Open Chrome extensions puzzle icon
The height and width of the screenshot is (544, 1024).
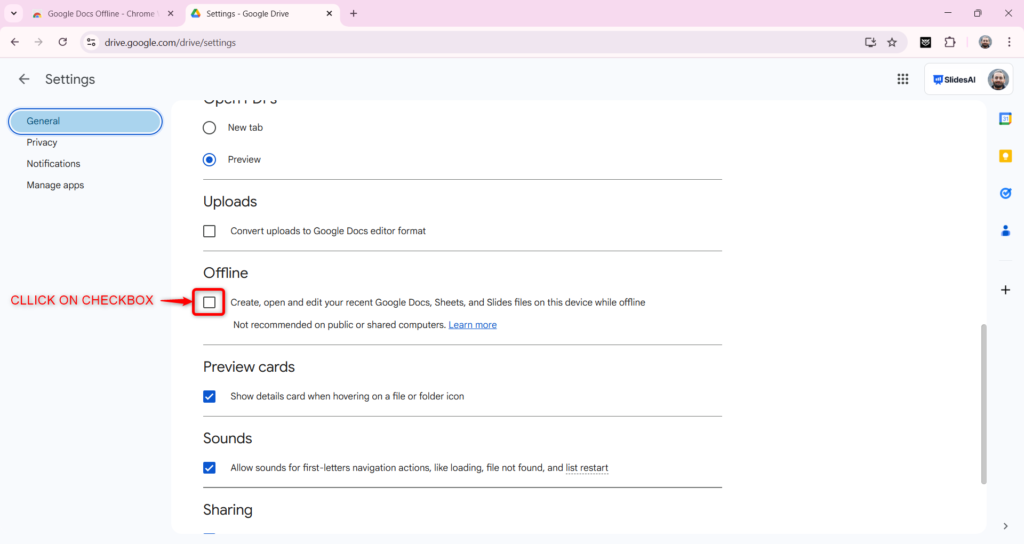click(950, 42)
